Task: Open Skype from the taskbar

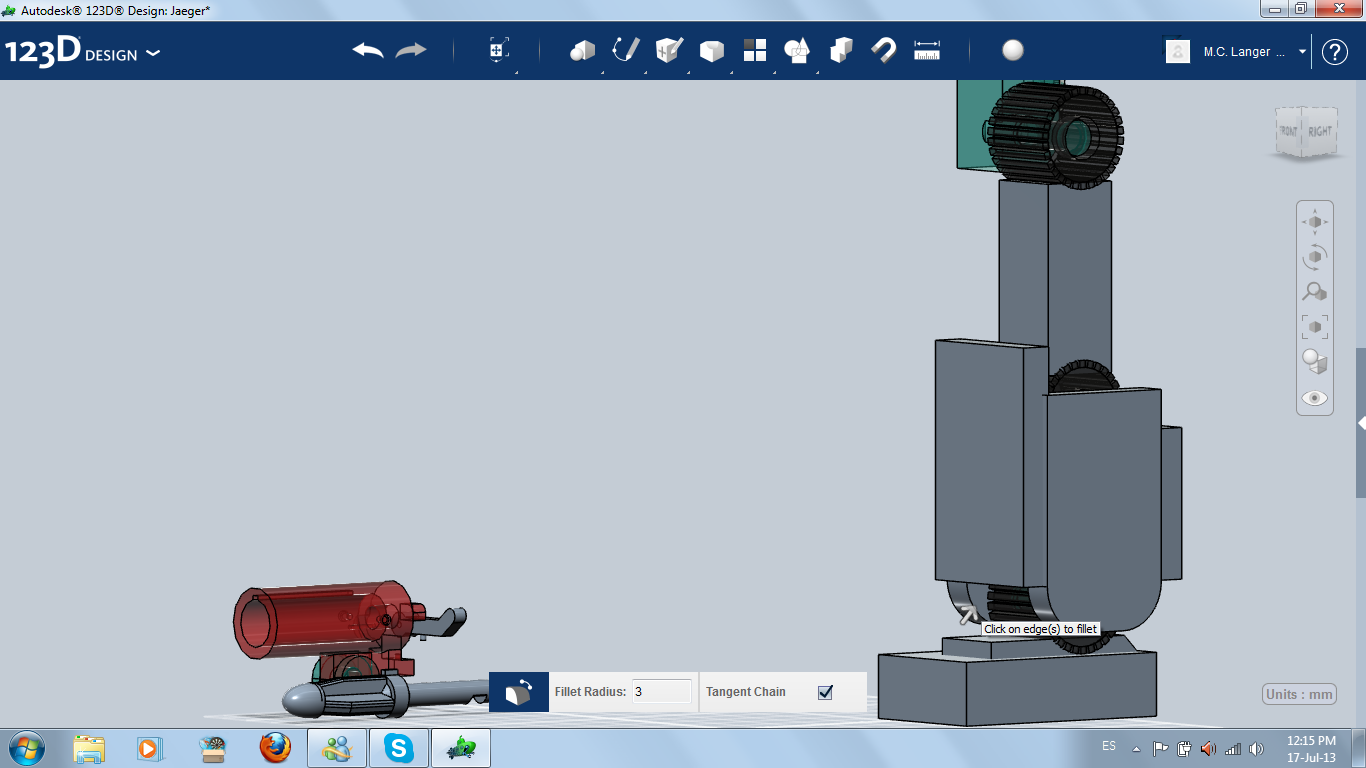Action: click(399, 748)
